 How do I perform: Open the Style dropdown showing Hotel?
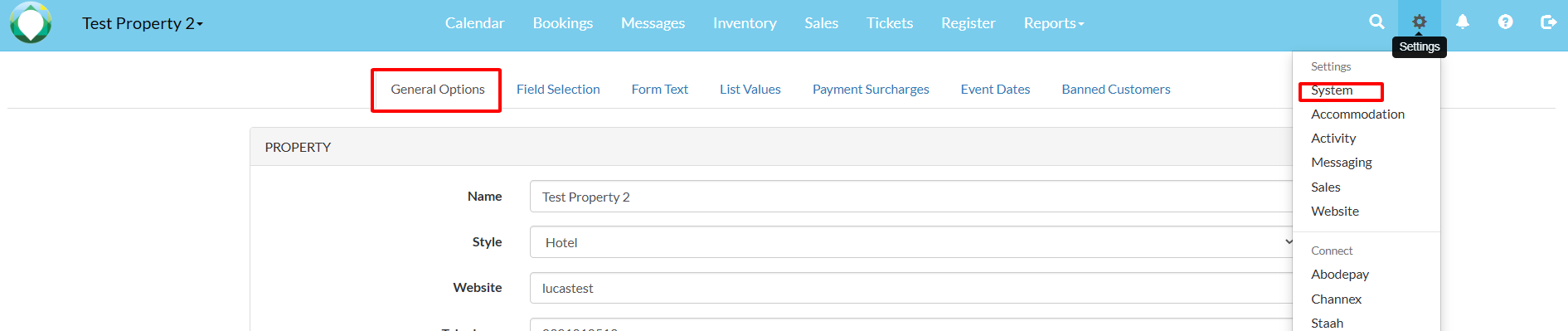click(x=912, y=242)
